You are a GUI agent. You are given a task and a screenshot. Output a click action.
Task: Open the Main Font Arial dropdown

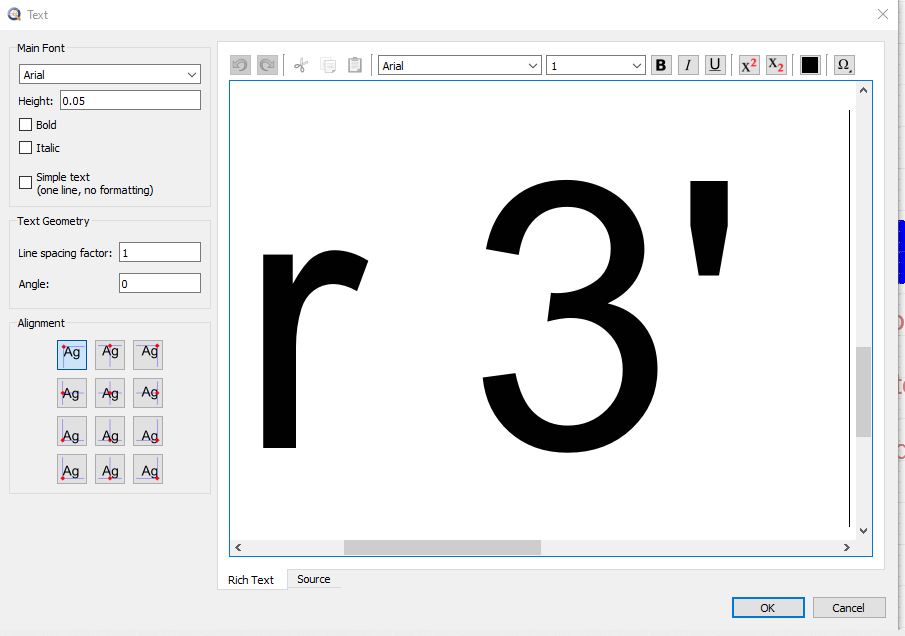(110, 75)
